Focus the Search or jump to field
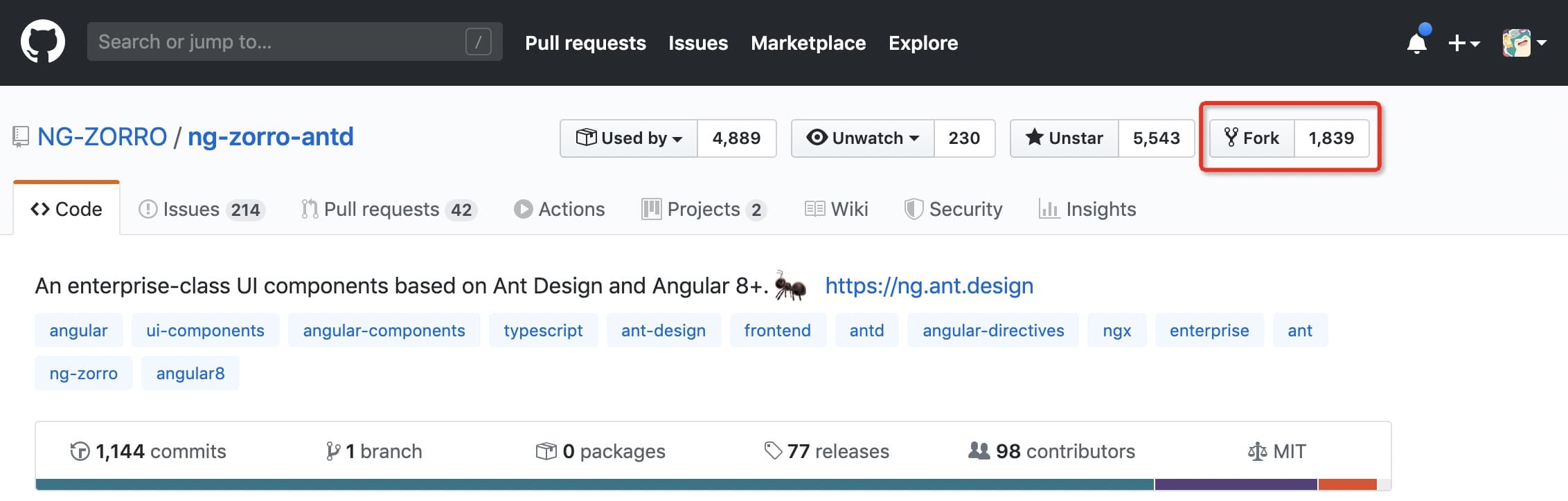Screen dimensions: 1568x501 pyautogui.click(x=295, y=42)
